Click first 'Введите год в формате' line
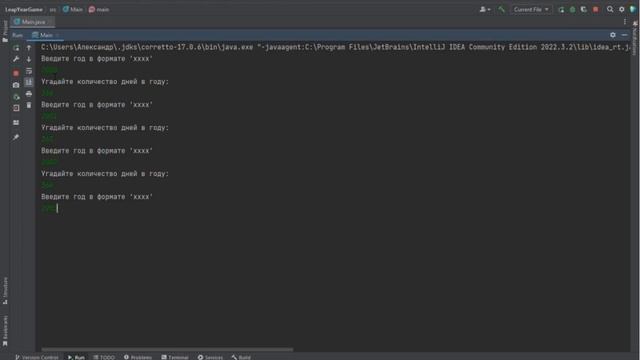640x360 pixels. coord(97,59)
